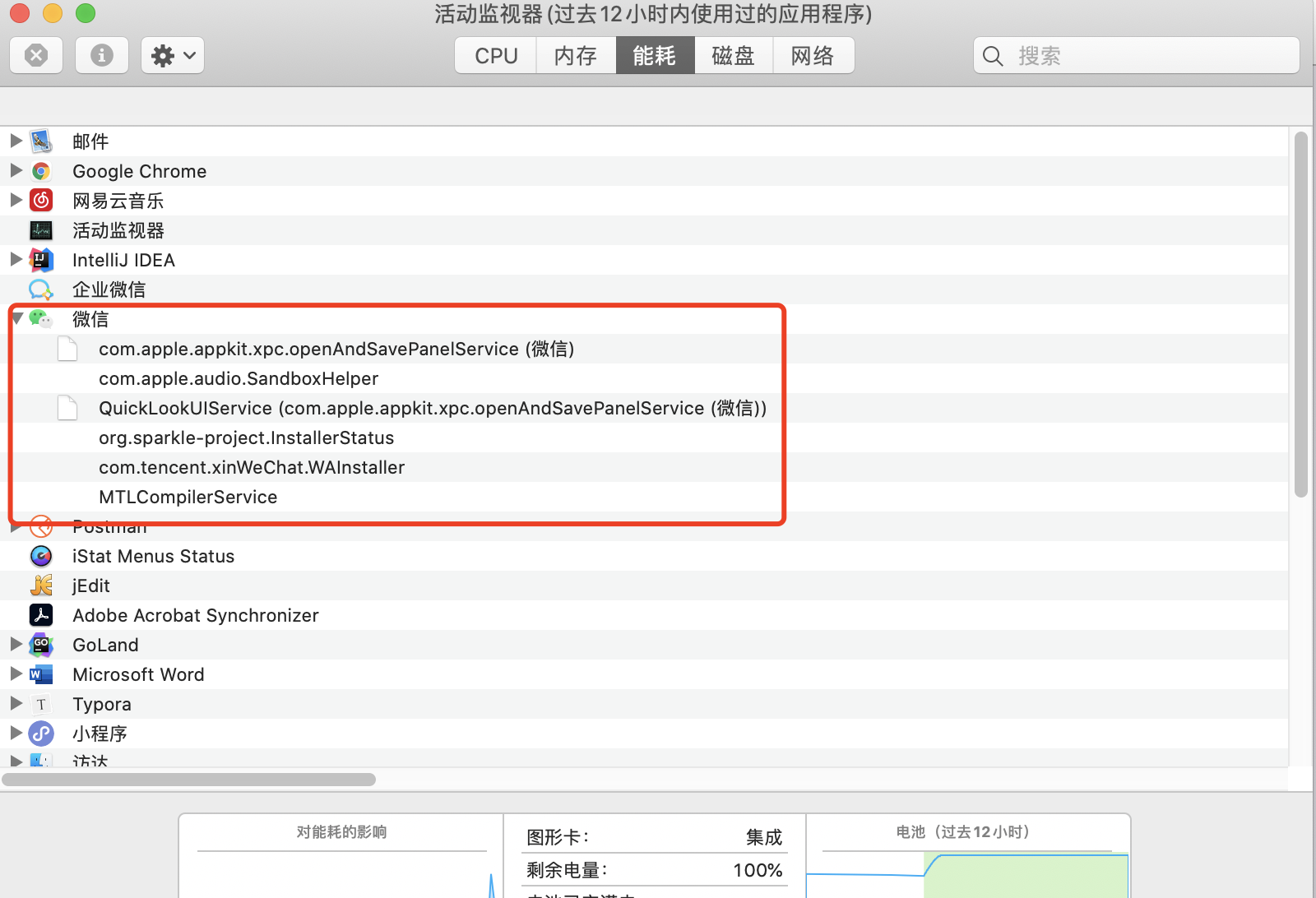The height and width of the screenshot is (898, 1316).
Task: Click the Adobe Acrobat Synchronizer icon
Action: coord(41,615)
